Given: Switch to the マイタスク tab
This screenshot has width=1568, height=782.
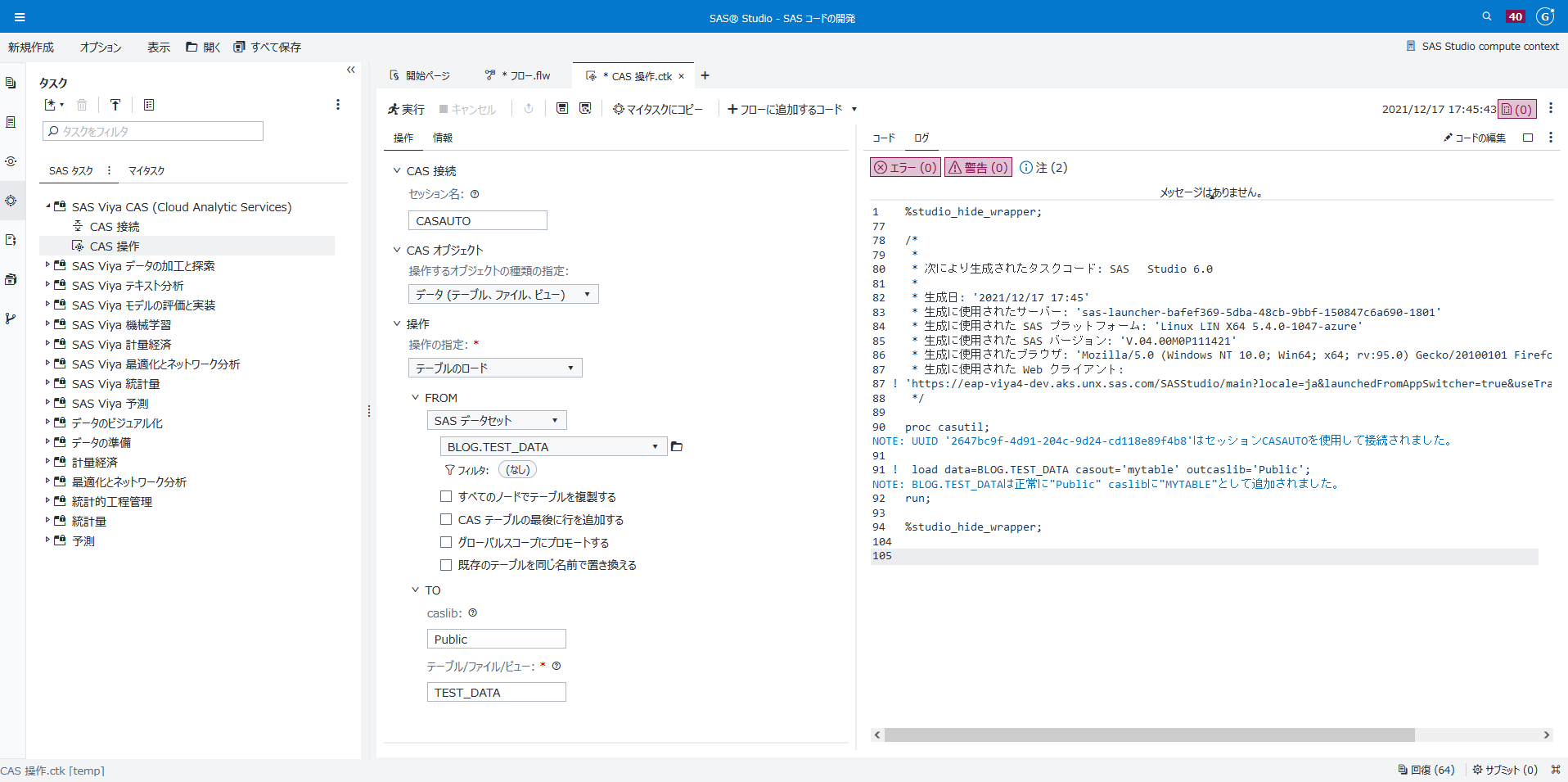Looking at the screenshot, I should click(146, 170).
